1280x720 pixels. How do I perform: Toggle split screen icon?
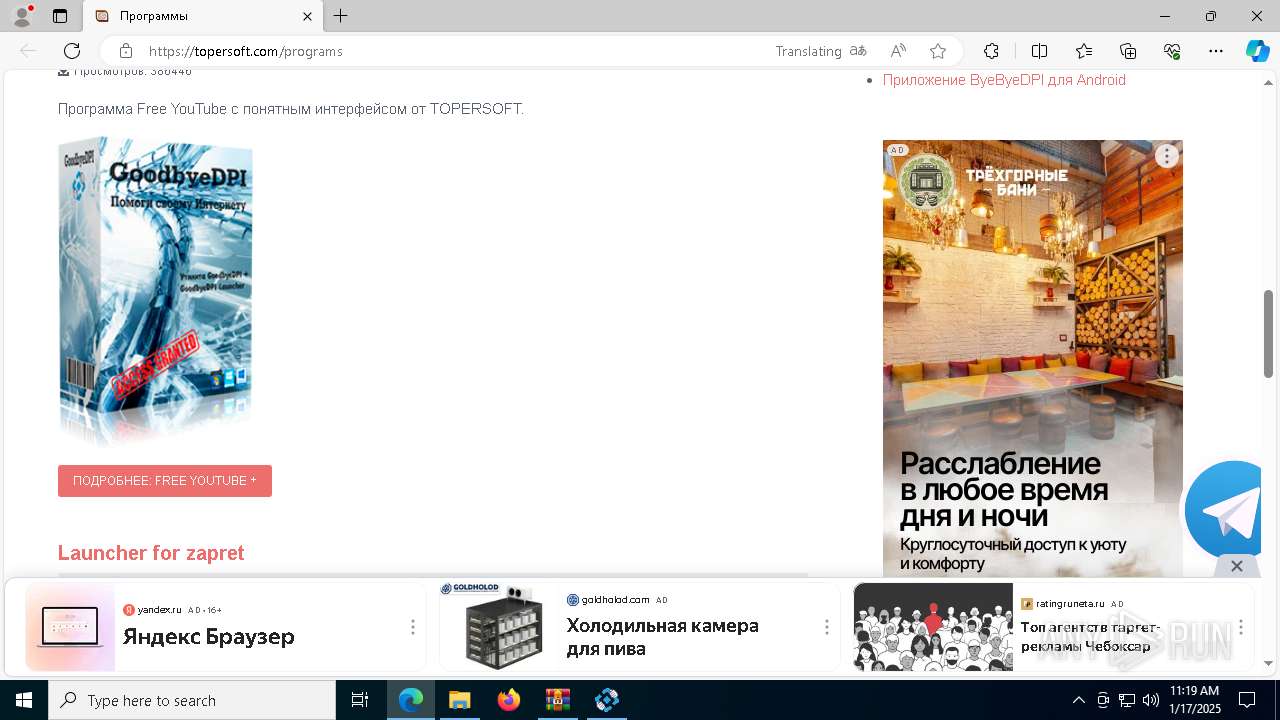click(1039, 51)
